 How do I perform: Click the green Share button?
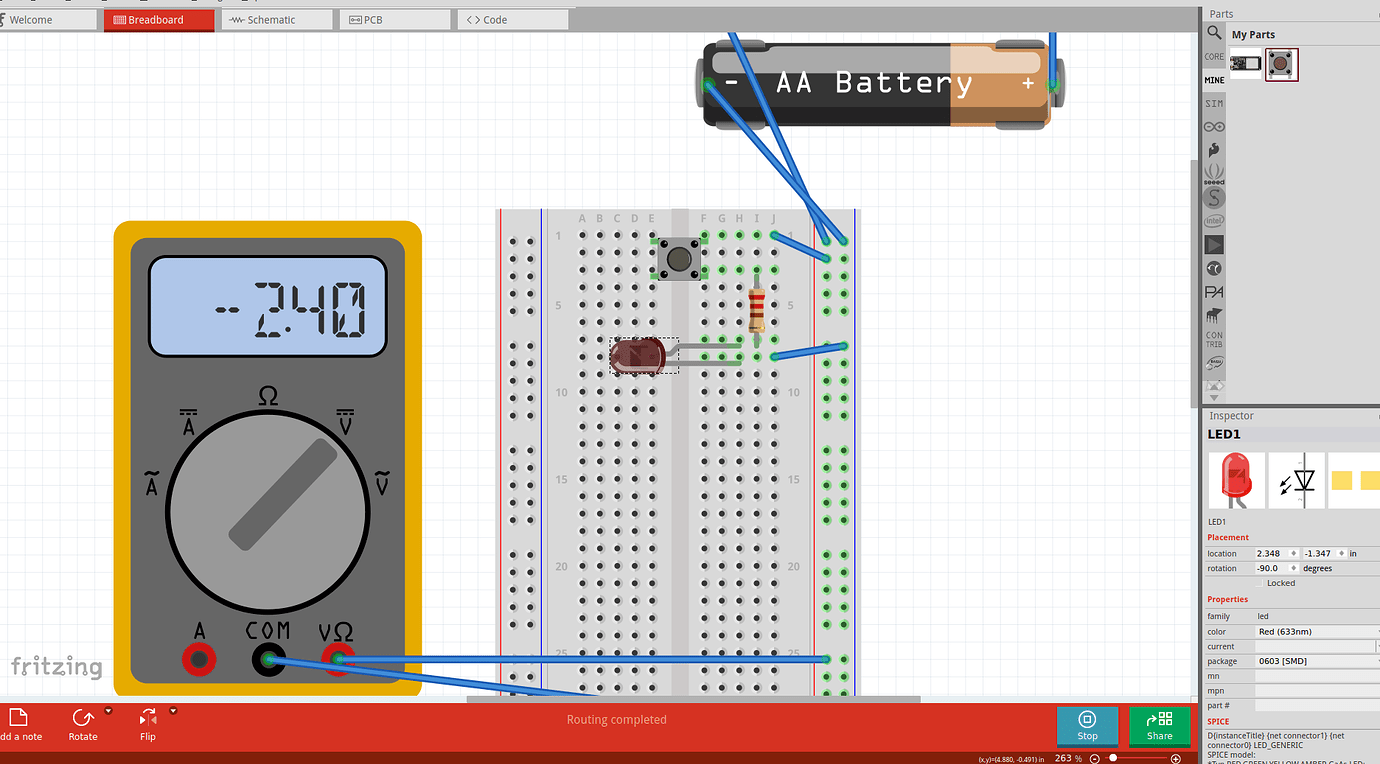click(1160, 725)
